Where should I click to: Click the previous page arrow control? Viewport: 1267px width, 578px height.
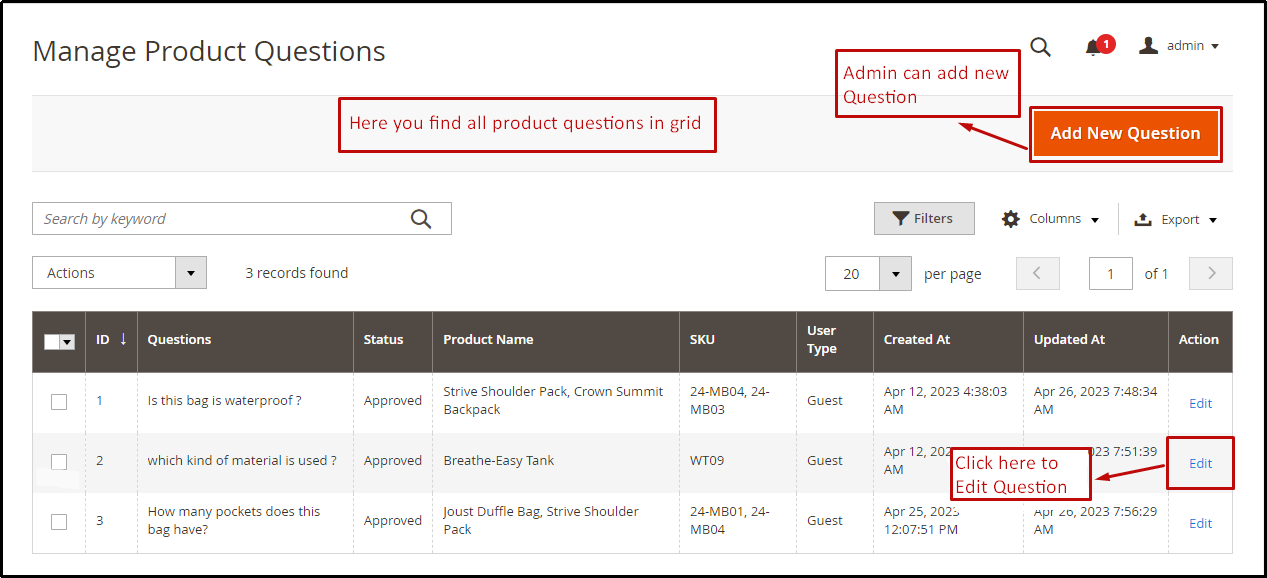coord(1037,273)
